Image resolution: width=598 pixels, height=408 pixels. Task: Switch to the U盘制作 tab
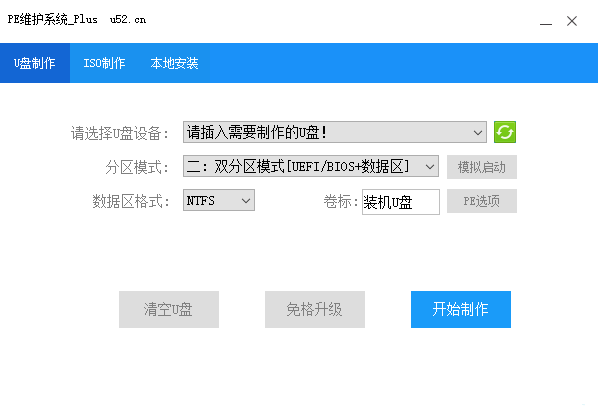35,63
